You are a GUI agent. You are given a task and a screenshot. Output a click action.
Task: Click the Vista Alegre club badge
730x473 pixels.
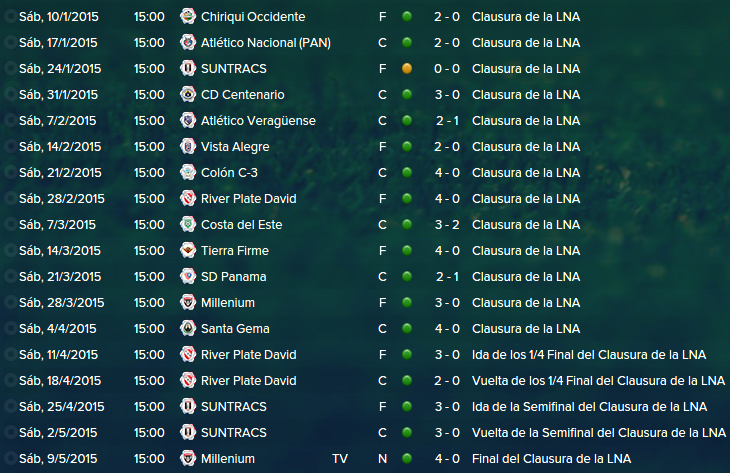tap(188, 147)
